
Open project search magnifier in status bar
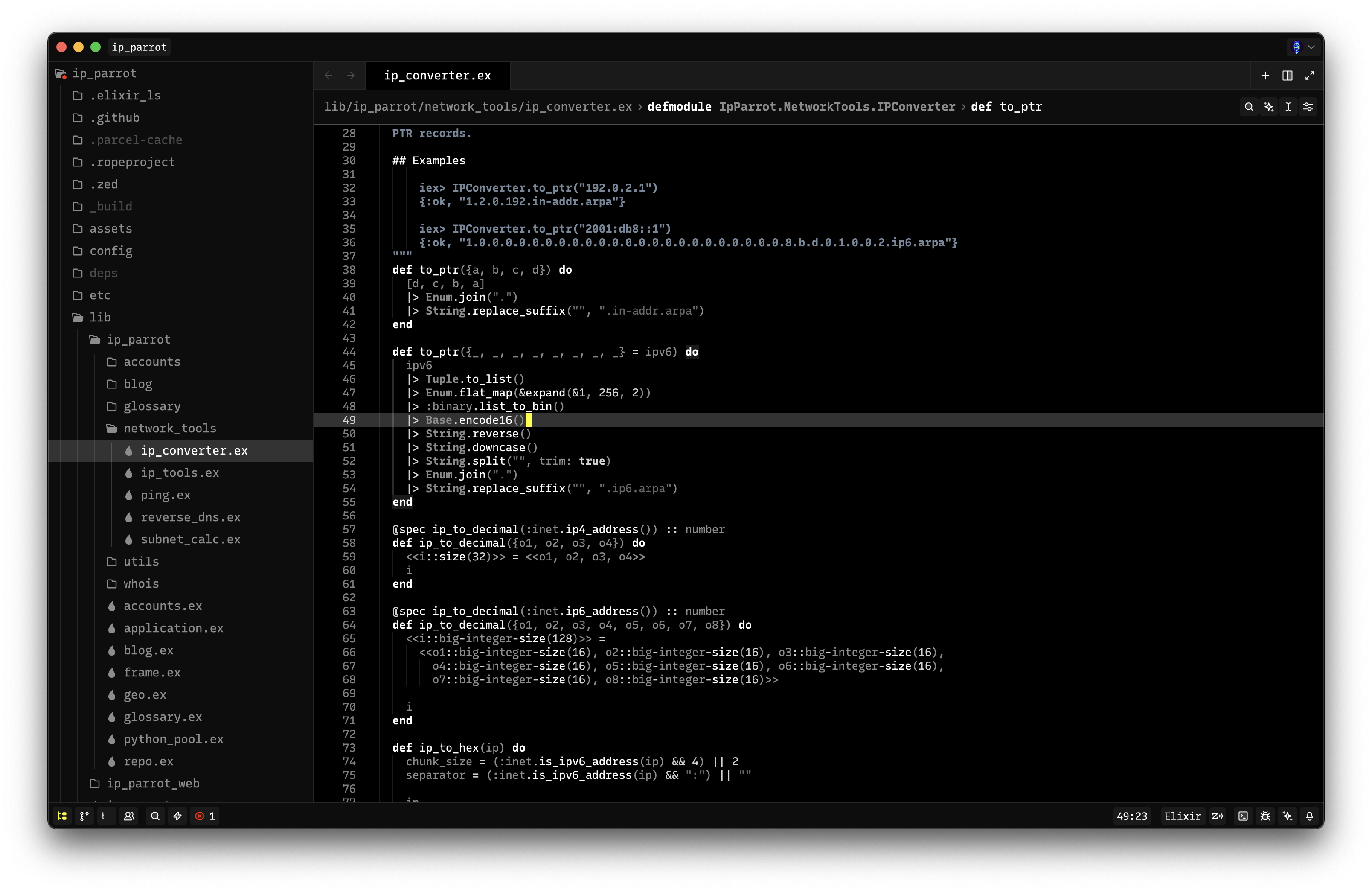tap(155, 816)
